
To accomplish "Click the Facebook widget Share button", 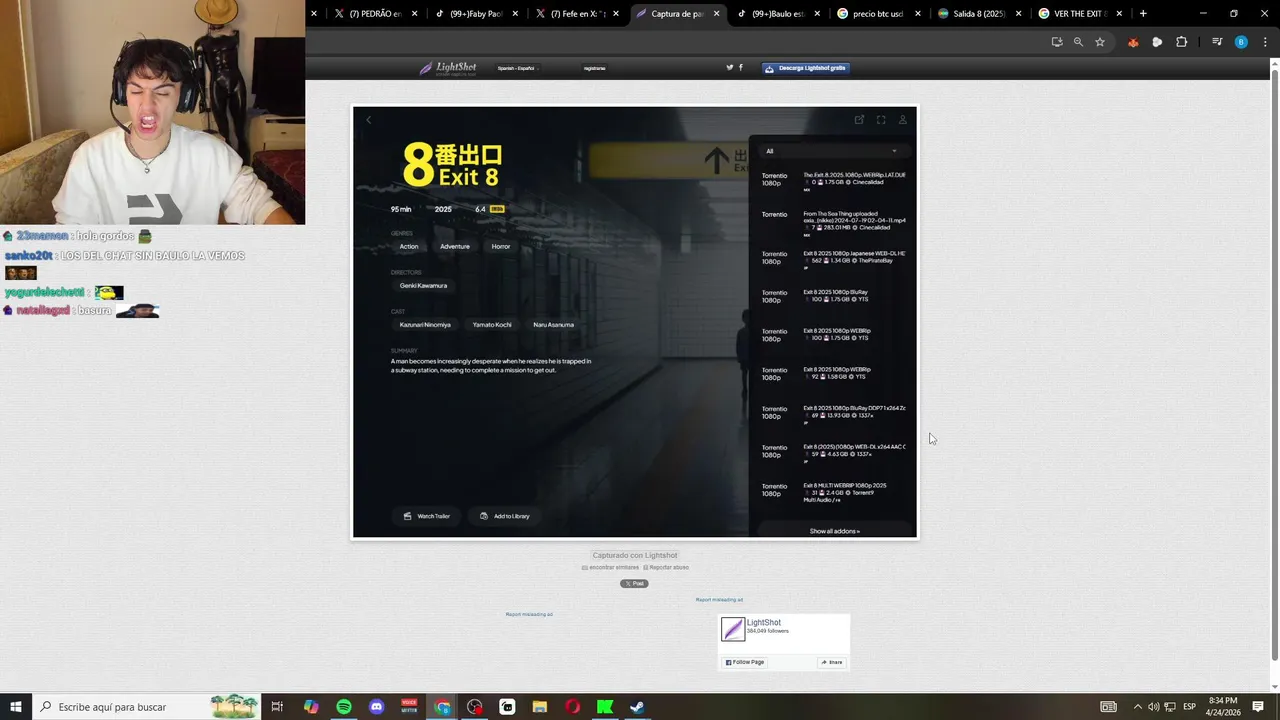I will click(x=832, y=662).
